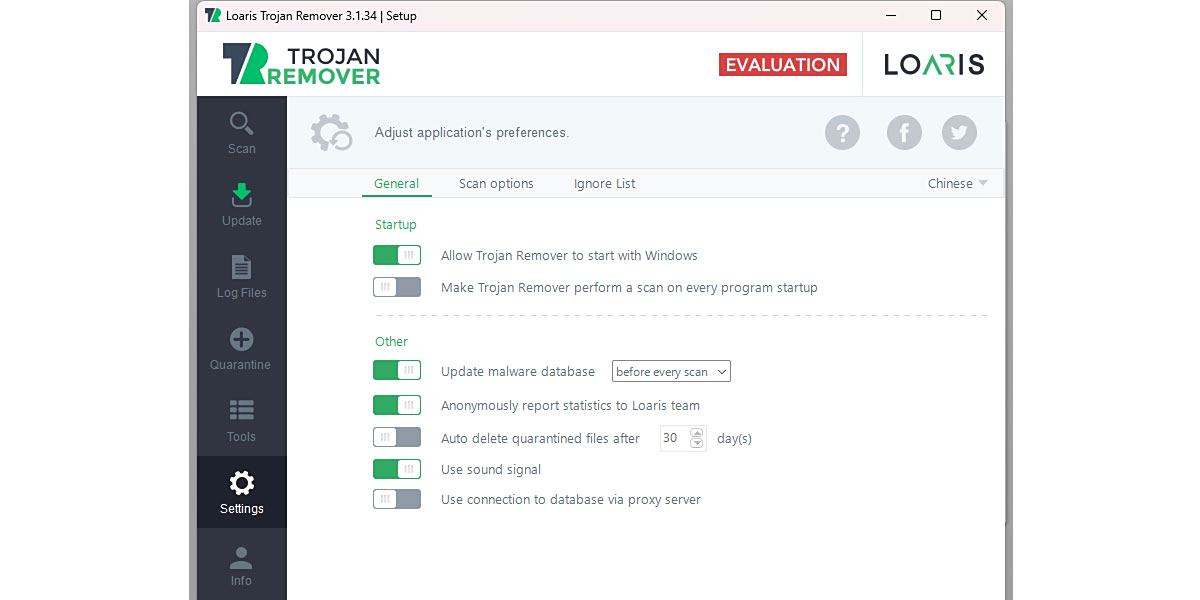Image resolution: width=1200 pixels, height=600 pixels.
Task: Open the Facebook share icon
Action: tap(904, 132)
